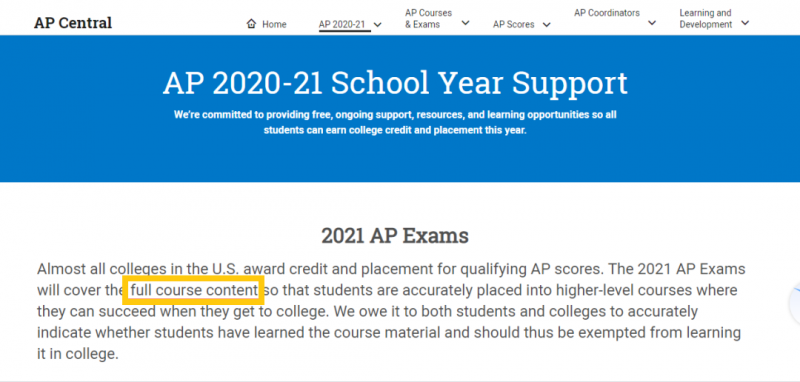Screen dimensions: 800x382
Task: Expand the chevron next to AP Scores
Action: pos(546,24)
